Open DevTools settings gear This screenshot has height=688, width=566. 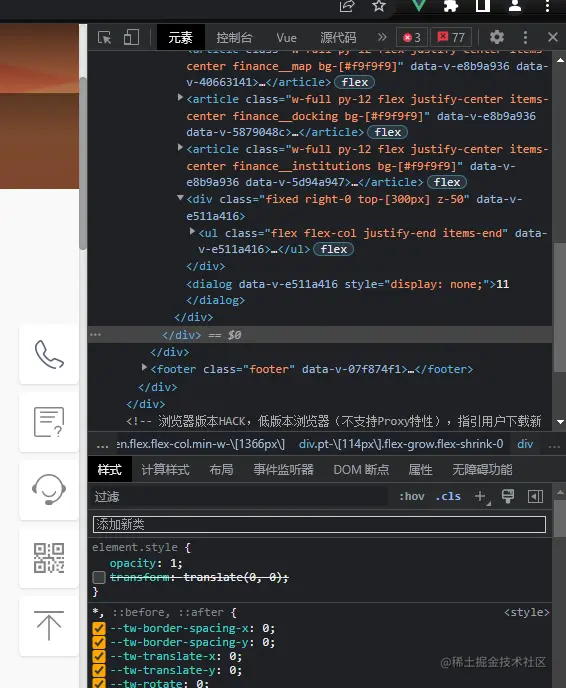[x=497, y=37]
